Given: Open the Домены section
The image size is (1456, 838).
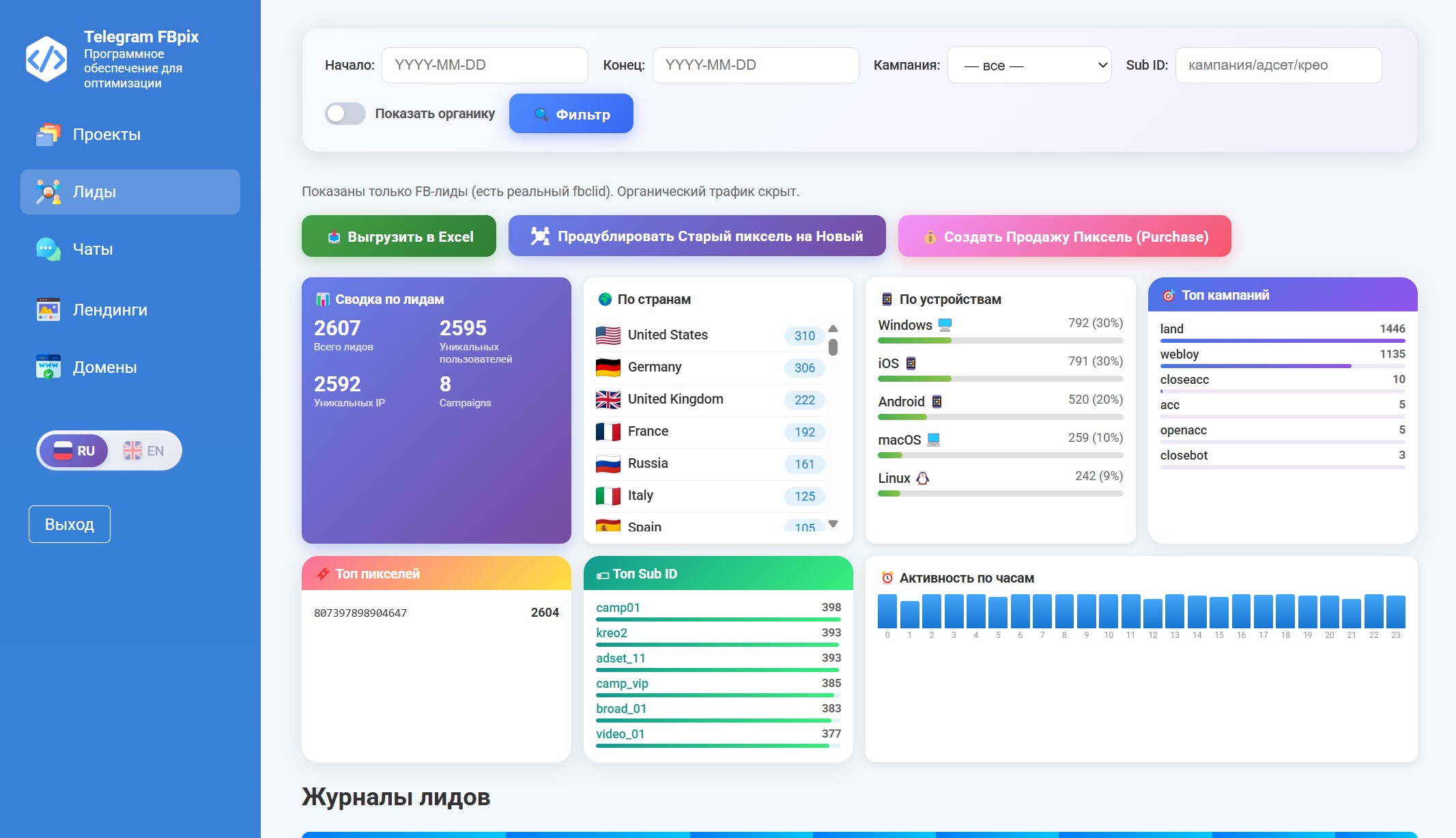Looking at the screenshot, I should click(x=130, y=367).
